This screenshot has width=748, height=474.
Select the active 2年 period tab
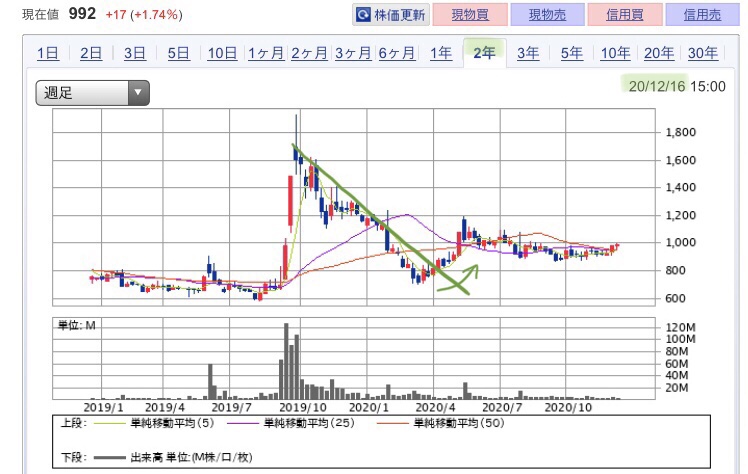[x=484, y=52]
